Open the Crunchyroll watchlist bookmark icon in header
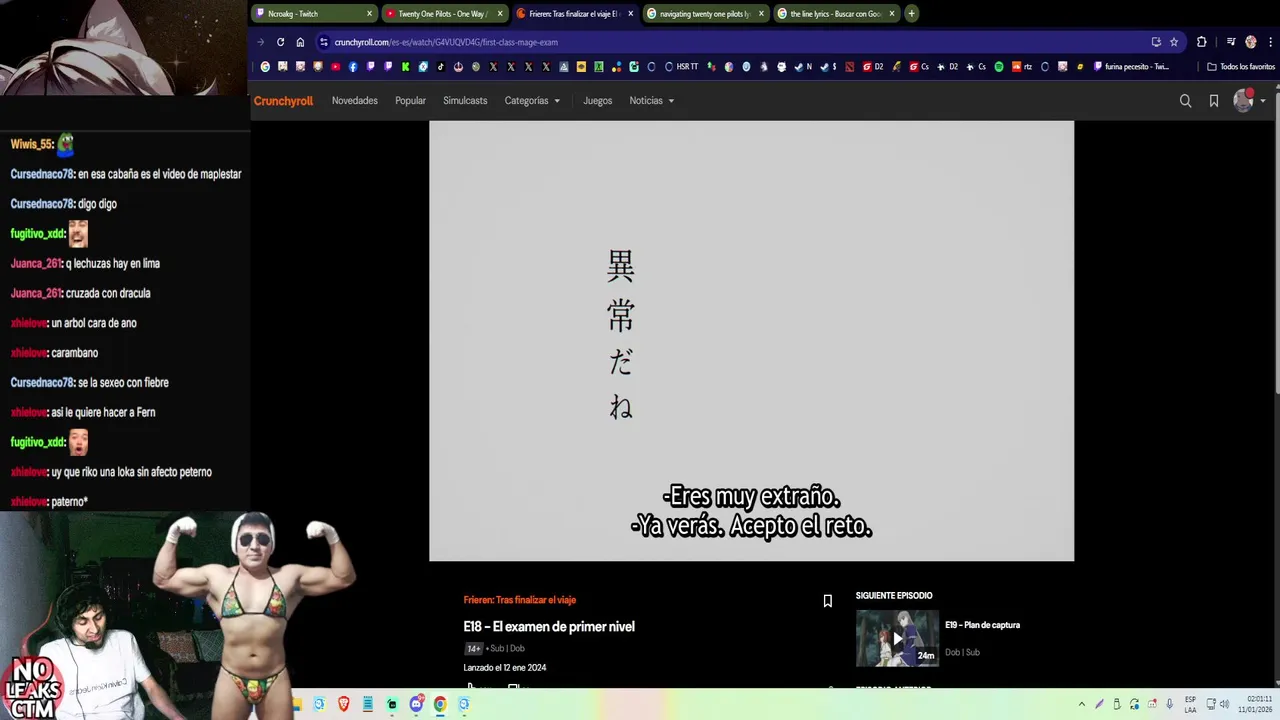The height and width of the screenshot is (720, 1280). pyautogui.click(x=1214, y=101)
